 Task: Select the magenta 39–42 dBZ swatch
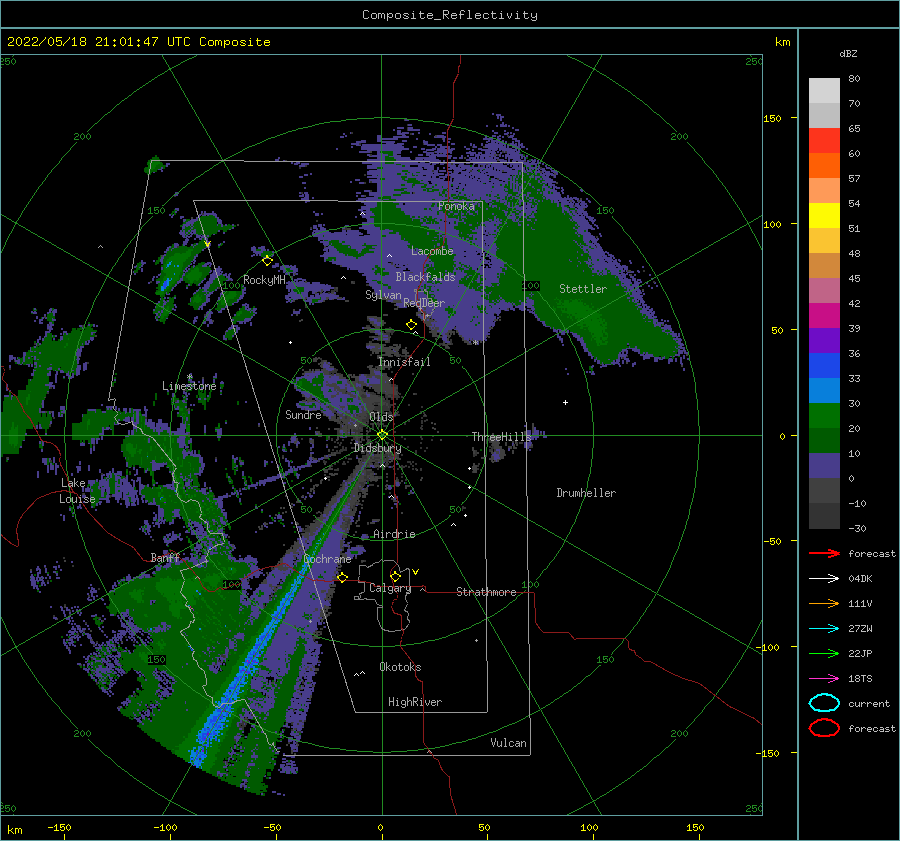pyautogui.click(x=824, y=316)
